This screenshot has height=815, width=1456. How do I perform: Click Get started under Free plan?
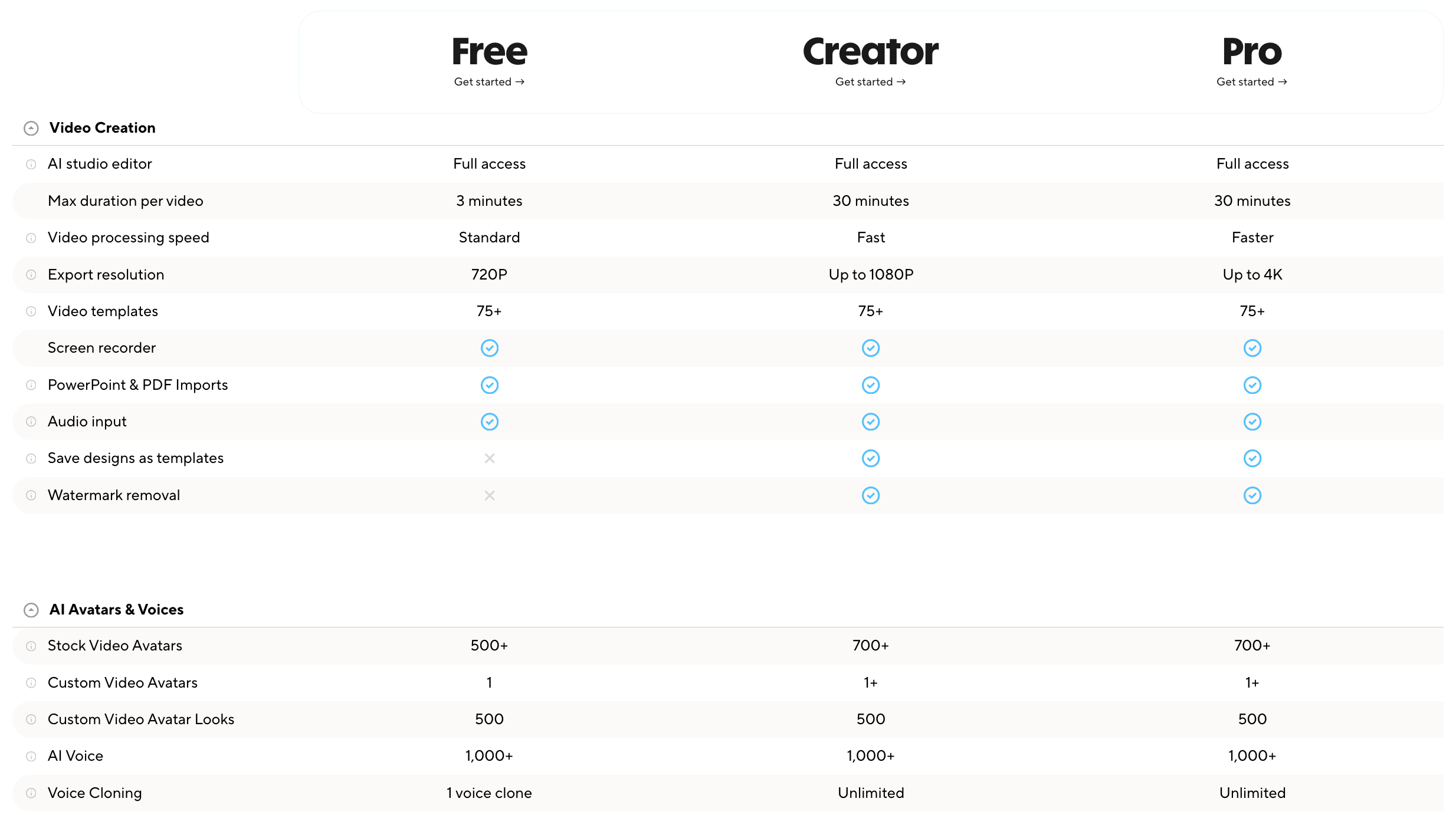tap(490, 82)
